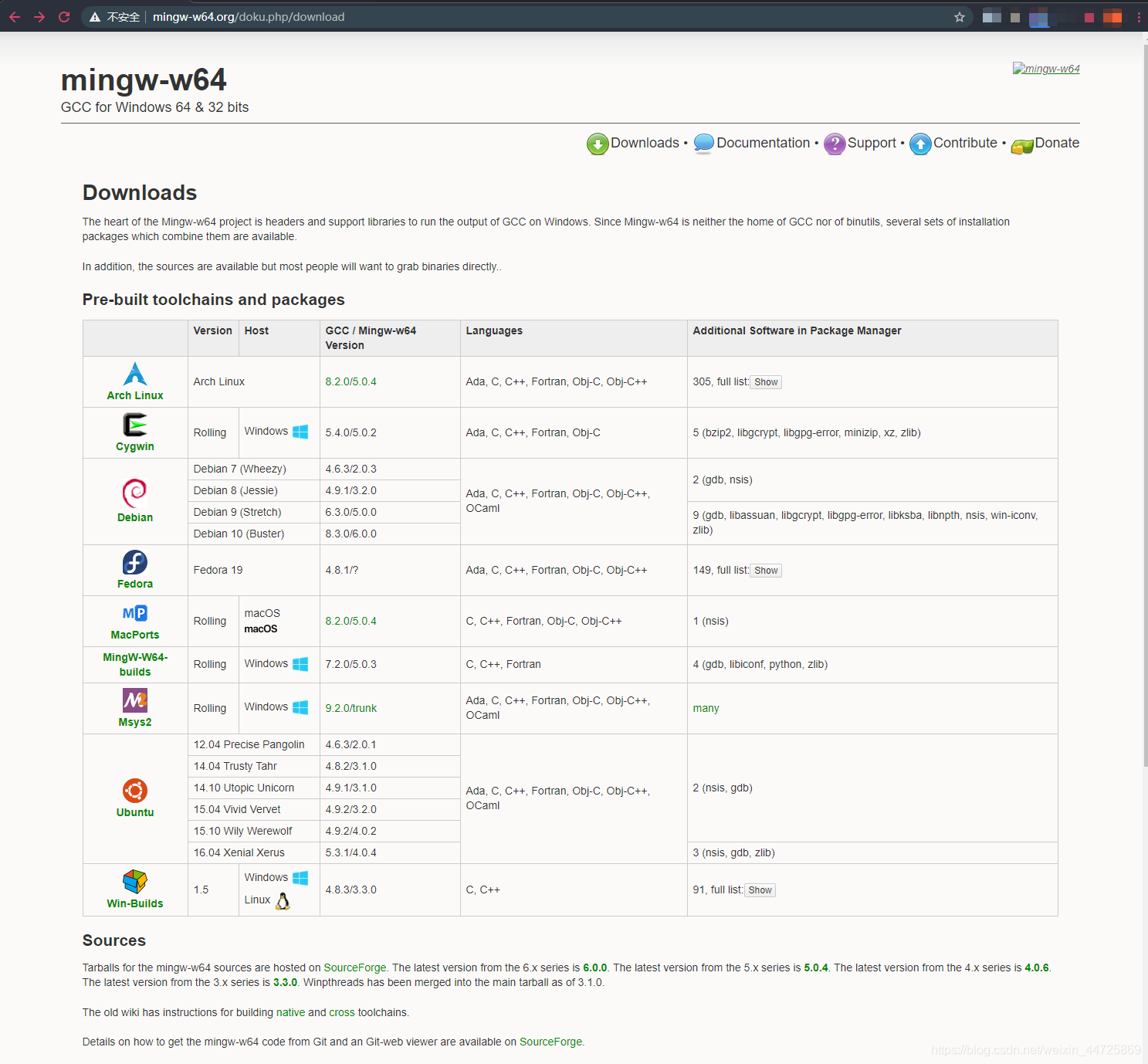The height and width of the screenshot is (1064, 1148).
Task: Click the mingw-w64 broken image logo
Action: tap(1046, 69)
